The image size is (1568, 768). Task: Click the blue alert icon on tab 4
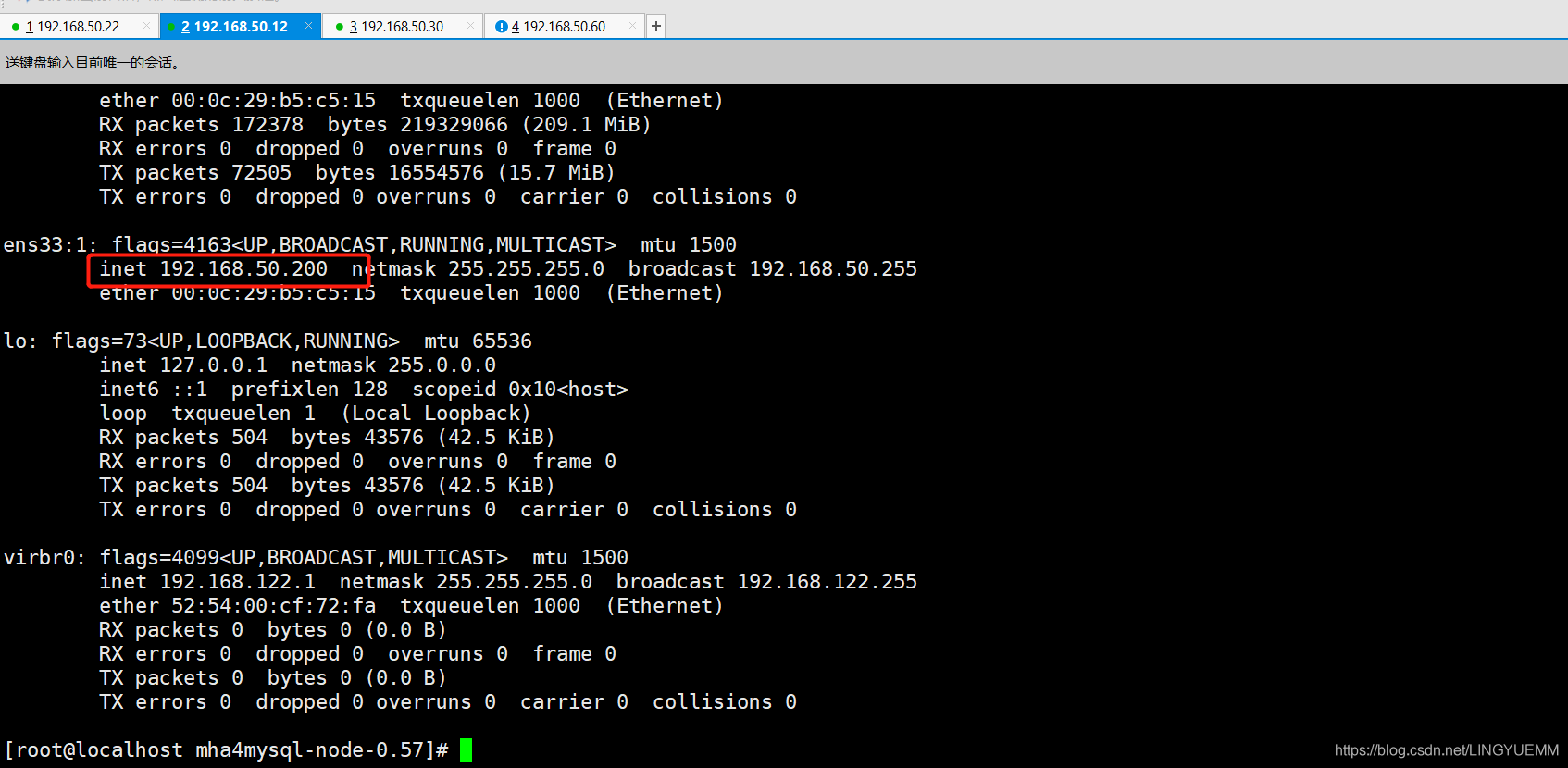501,27
